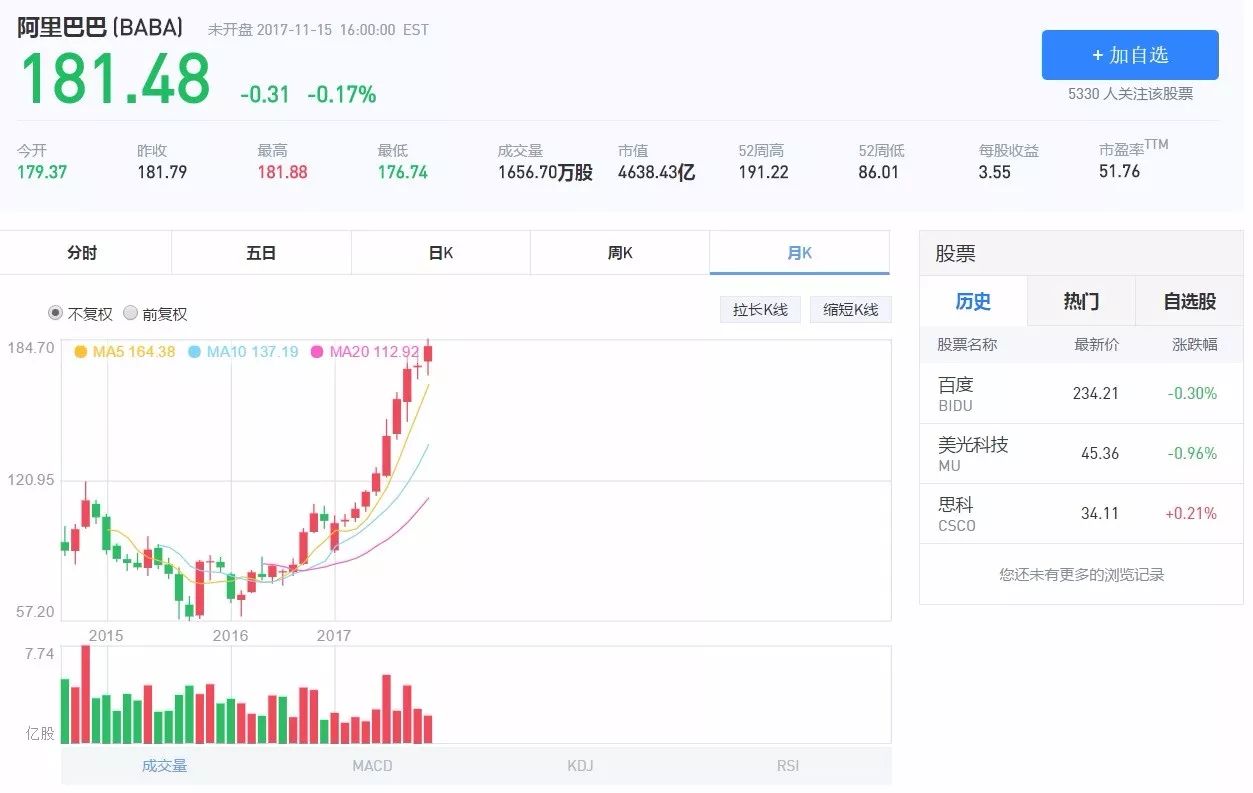Click the 52周高 value 191.22
This screenshot has height=793, width=1253.
tap(763, 172)
